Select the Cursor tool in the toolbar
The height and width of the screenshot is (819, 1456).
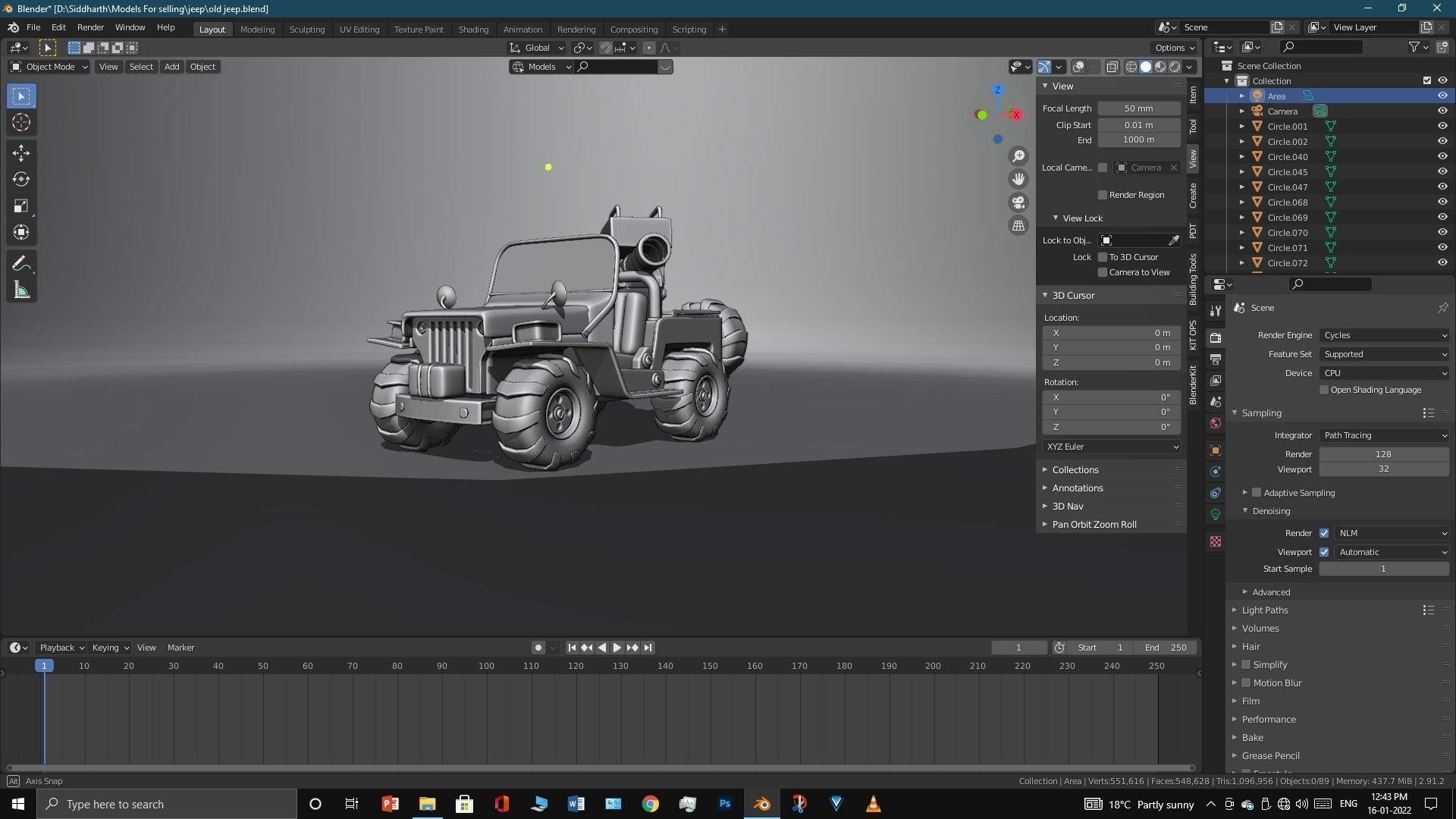click(21, 123)
